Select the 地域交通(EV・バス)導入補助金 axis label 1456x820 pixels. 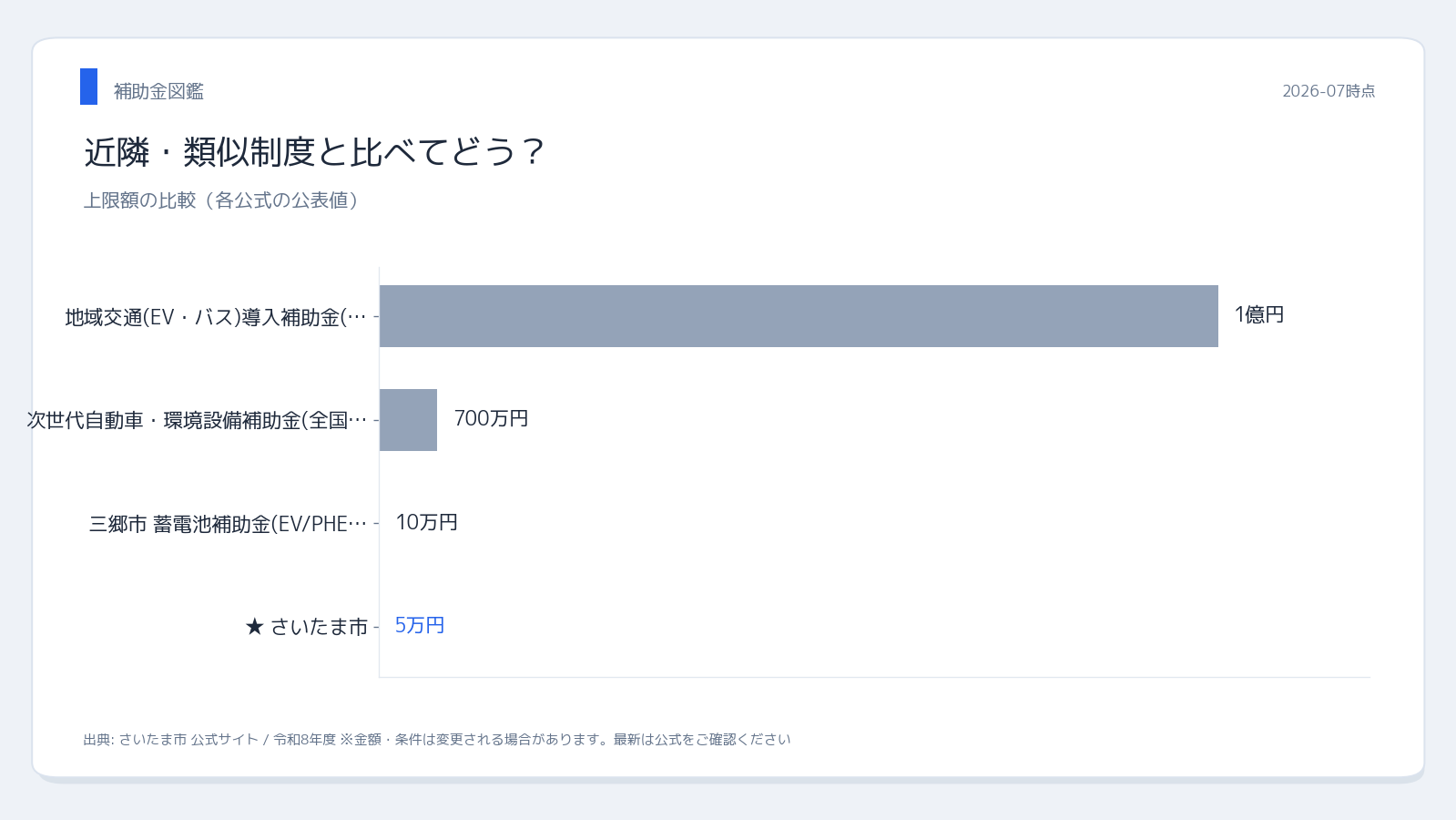pos(216,317)
